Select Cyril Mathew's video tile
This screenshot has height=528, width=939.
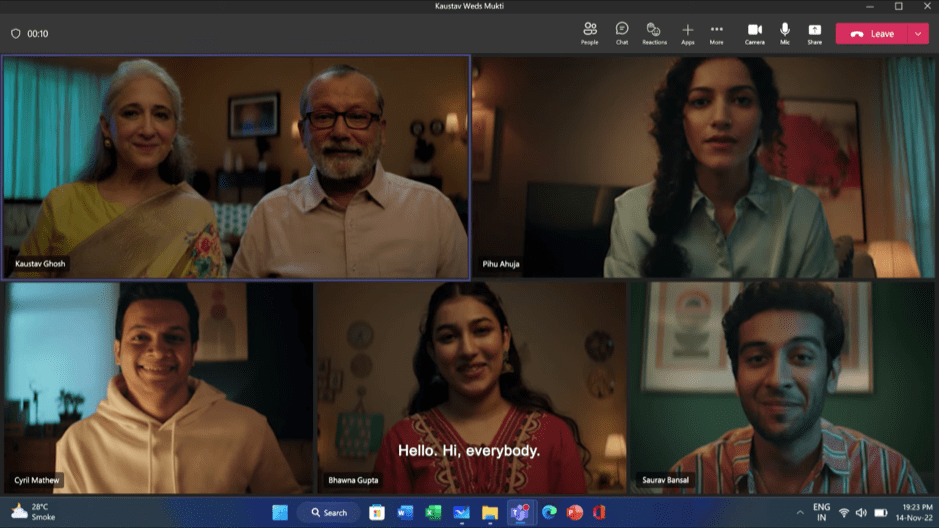[158, 388]
